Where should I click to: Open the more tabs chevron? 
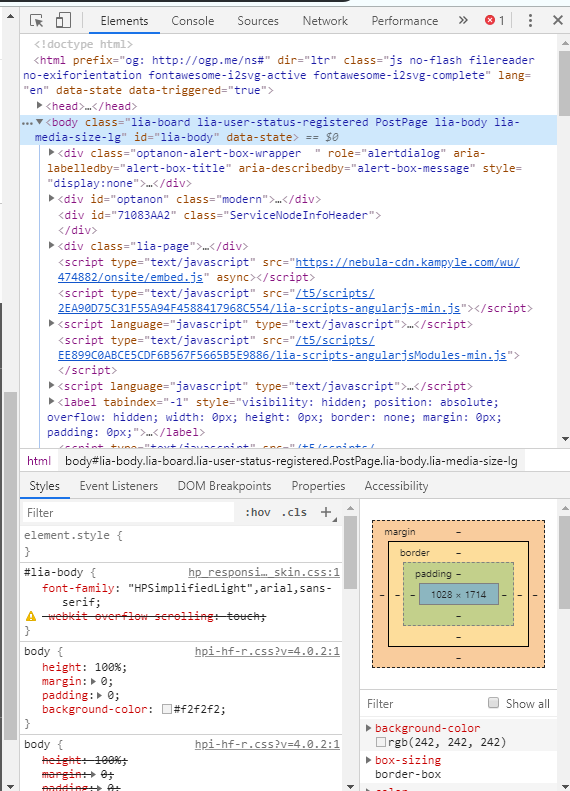pos(463,20)
